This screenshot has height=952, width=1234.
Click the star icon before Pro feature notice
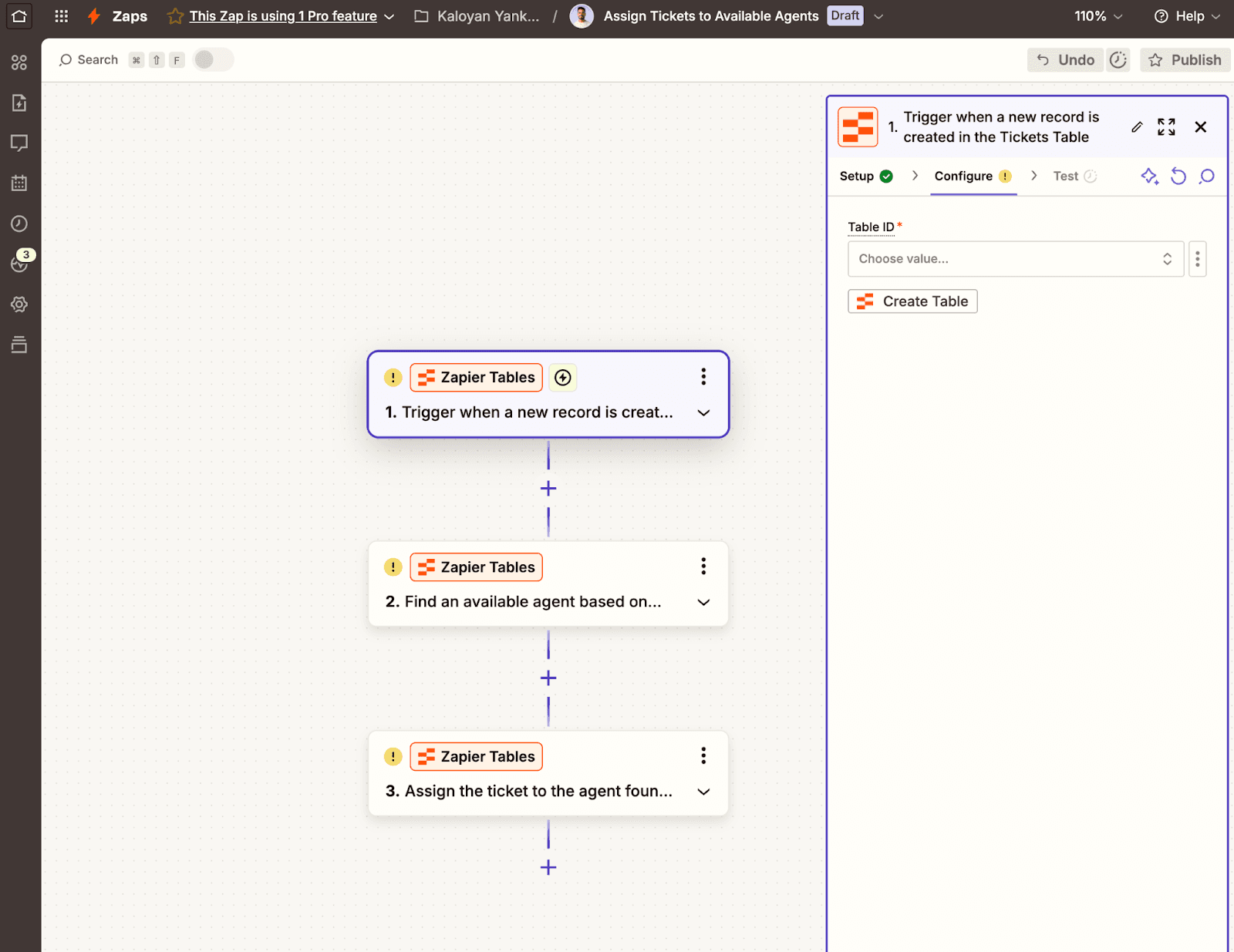(176, 16)
